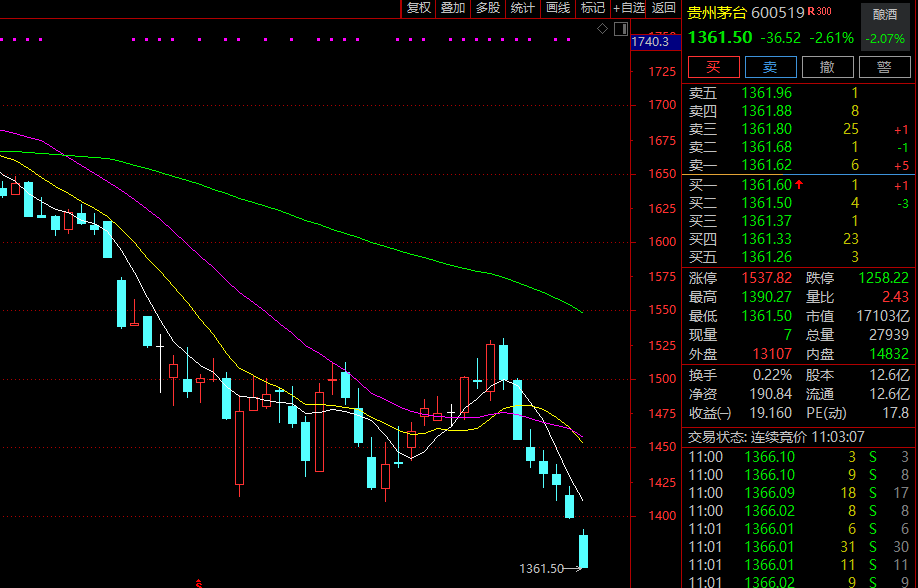Select 卖五 price 1361.96
The height and width of the screenshot is (588, 918).
(766, 93)
